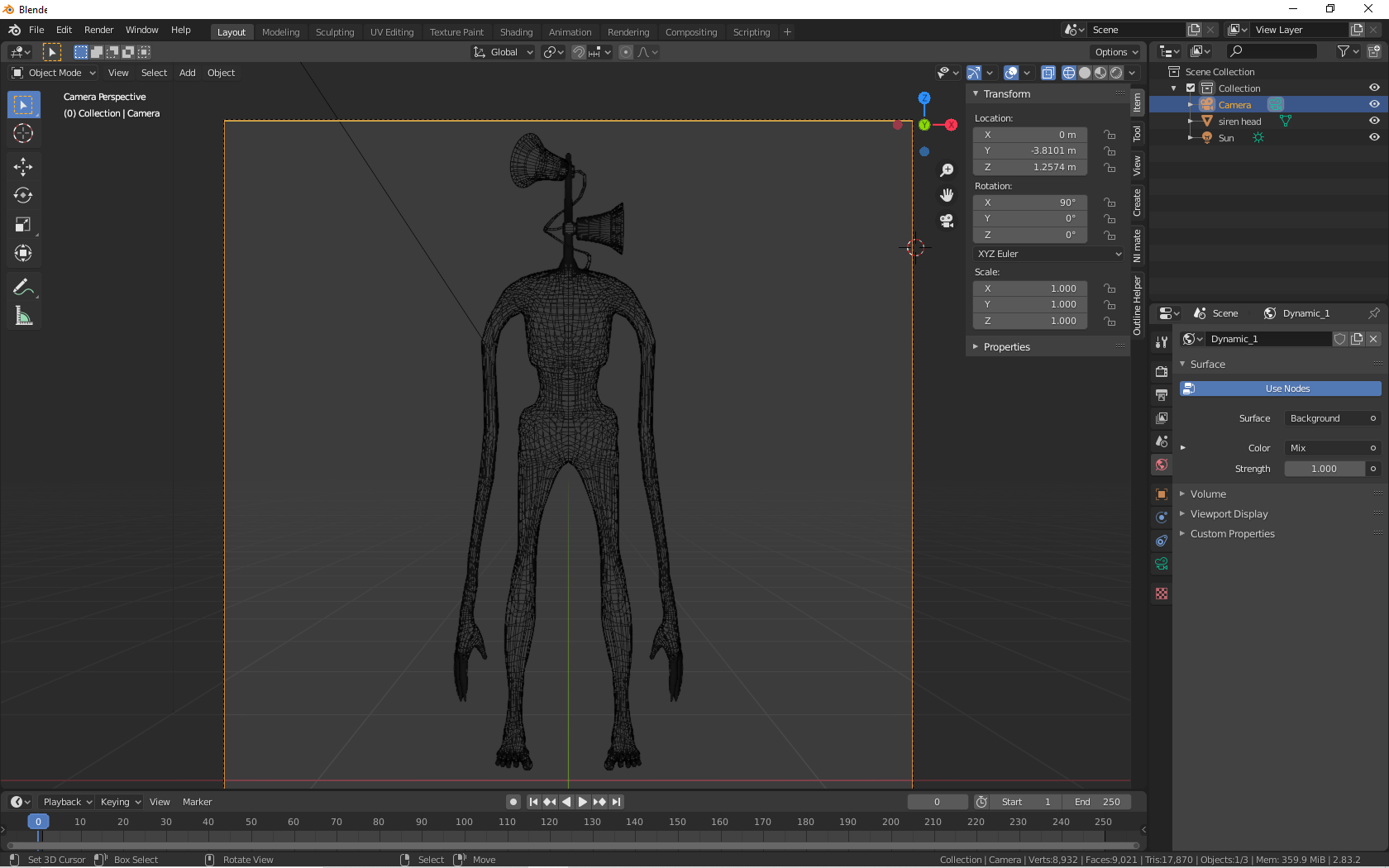Select the Move tool in the viewport toolbar
This screenshot has width=1389, height=868.
(23, 166)
